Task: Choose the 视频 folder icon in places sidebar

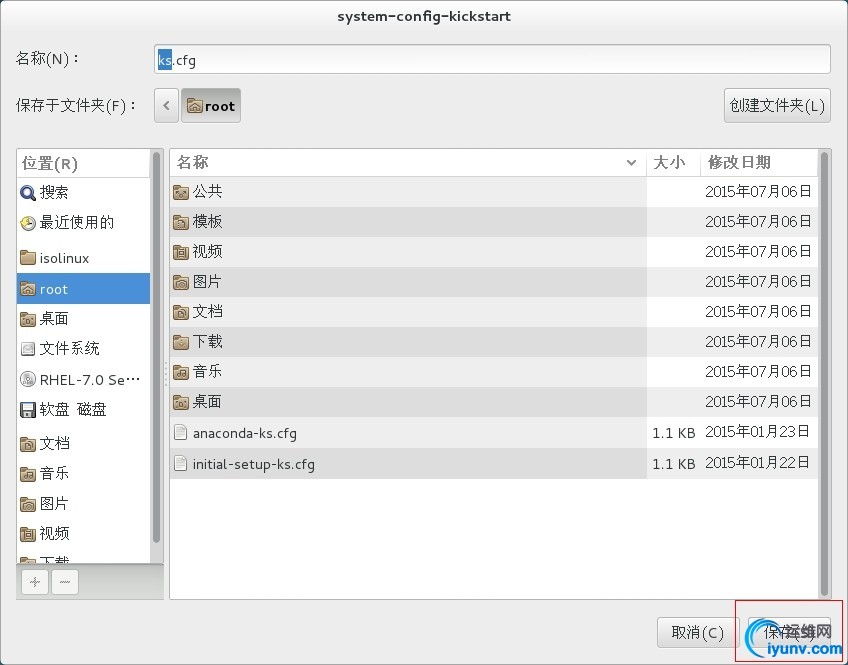Action: coord(28,534)
